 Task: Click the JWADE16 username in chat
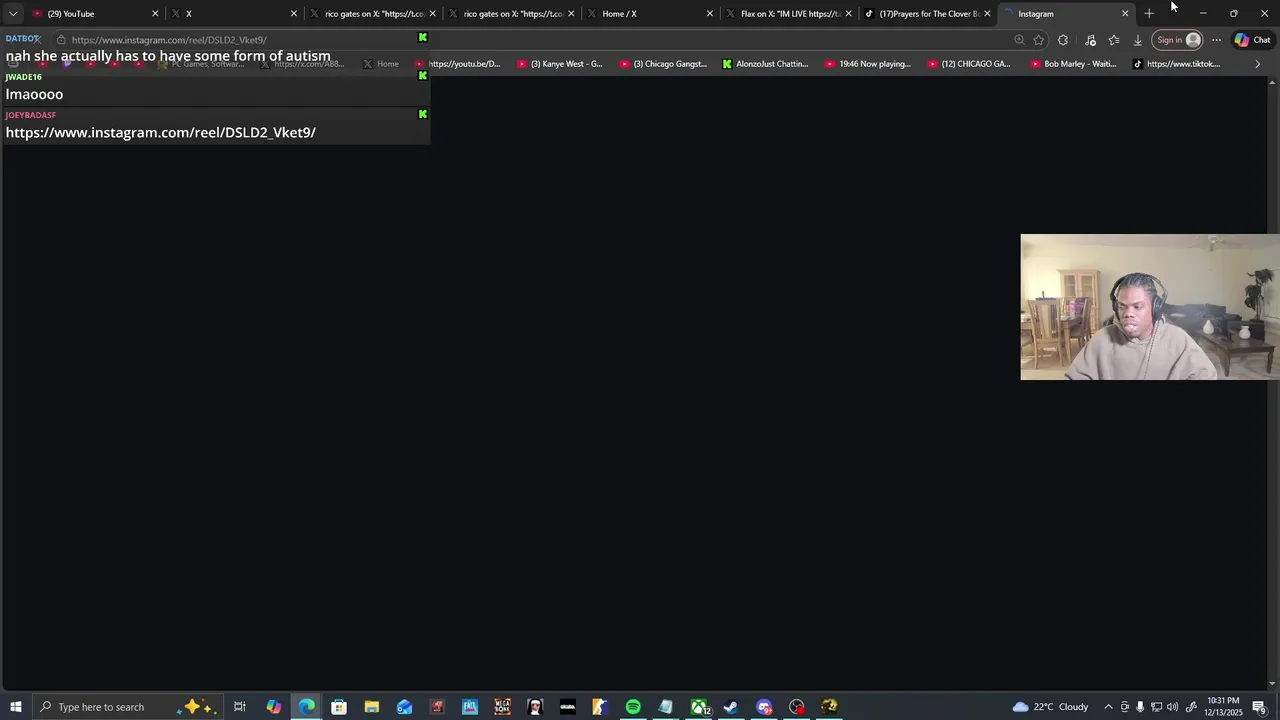pos(24,77)
